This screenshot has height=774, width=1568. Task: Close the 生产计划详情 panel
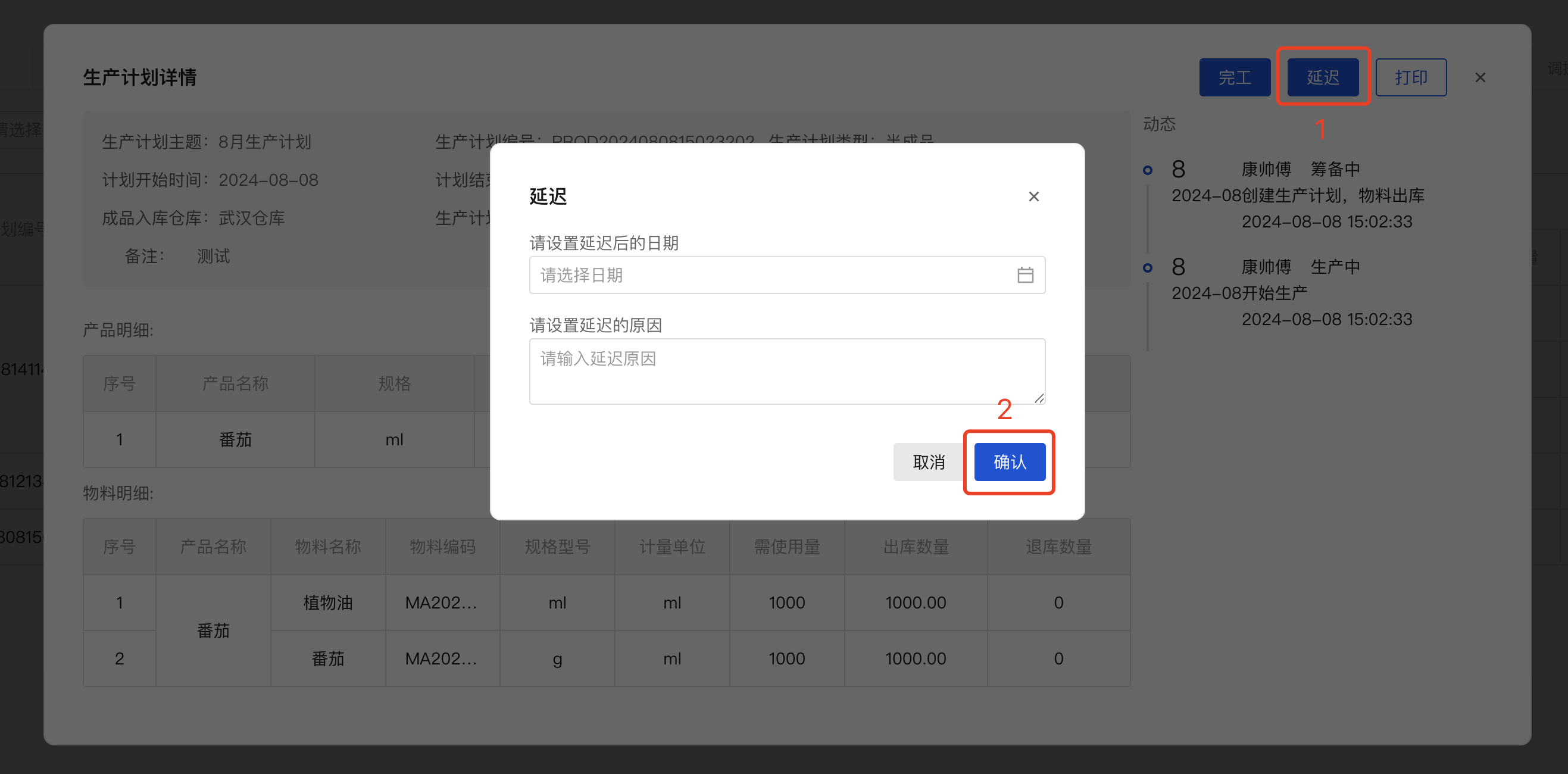tap(1480, 77)
